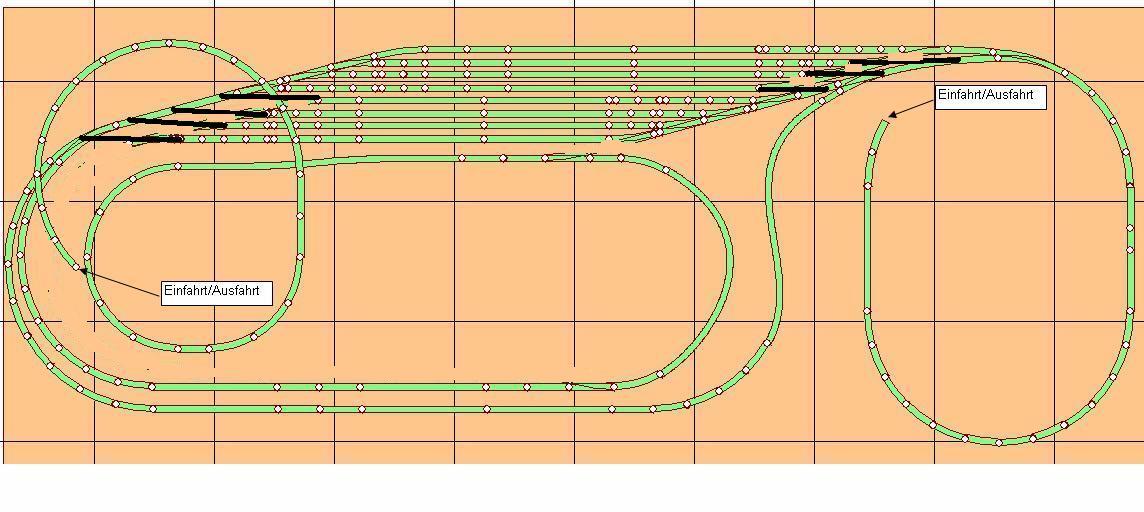Screen dimensions: 1144x512
Task: Select the bottom curve of the right-hand oval loop
Action: (998, 440)
